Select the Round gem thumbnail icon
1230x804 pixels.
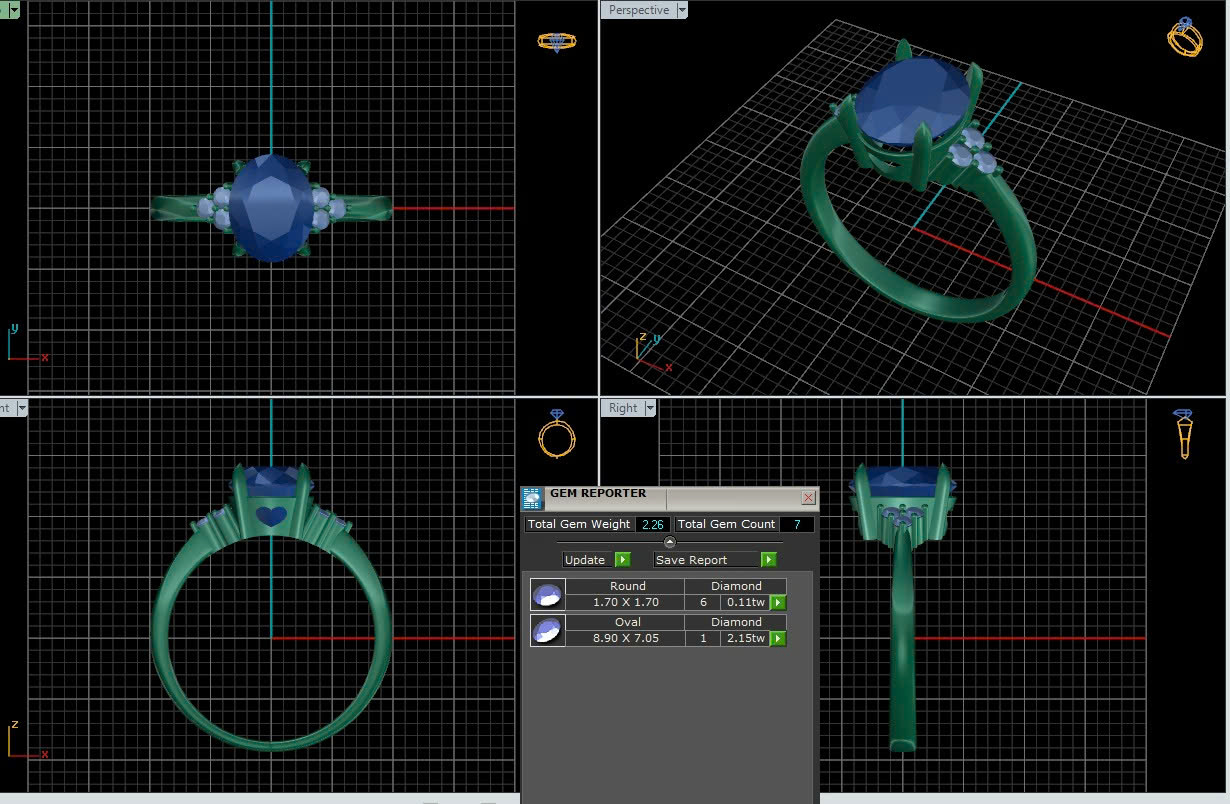pos(547,595)
